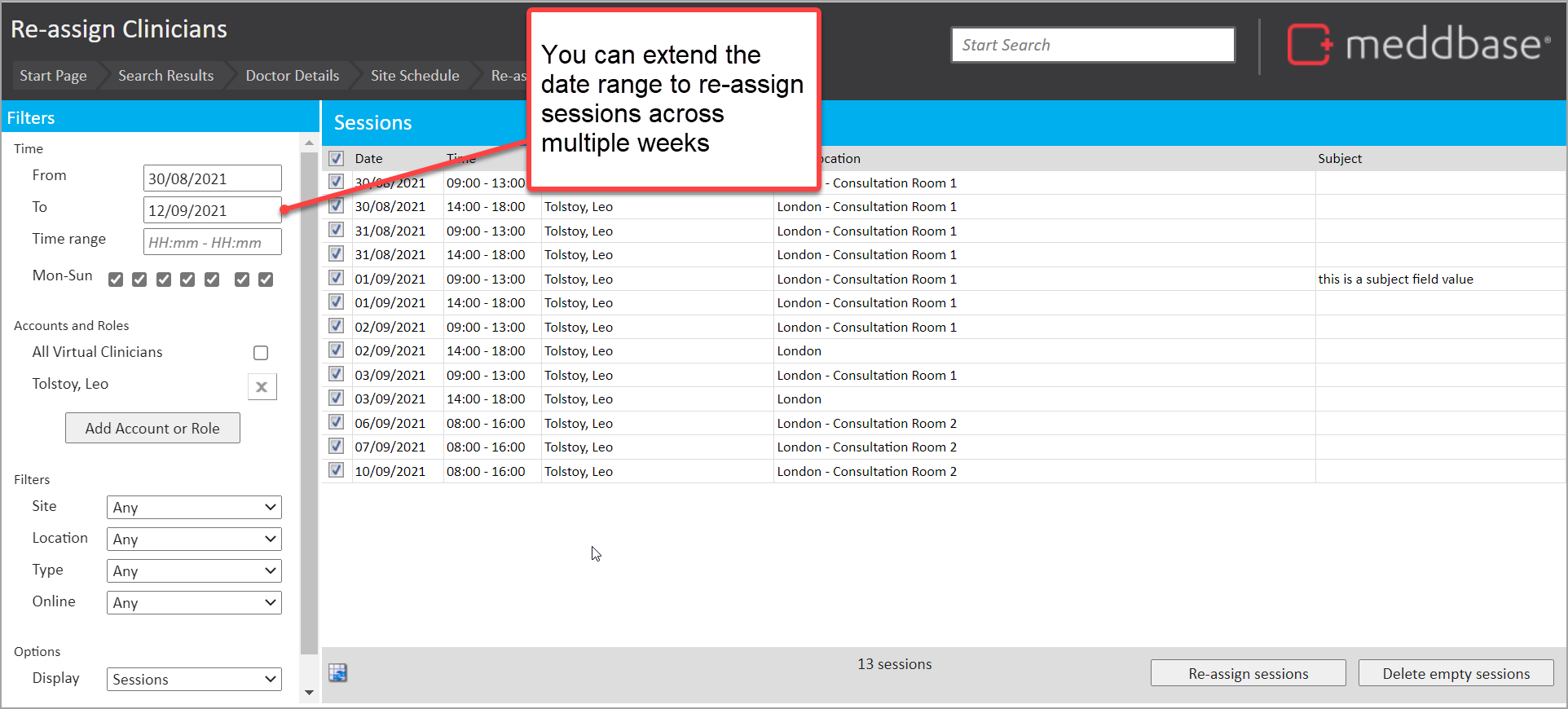Click the Start Search input field
Screen dimensions: 1568x709
(x=1092, y=45)
